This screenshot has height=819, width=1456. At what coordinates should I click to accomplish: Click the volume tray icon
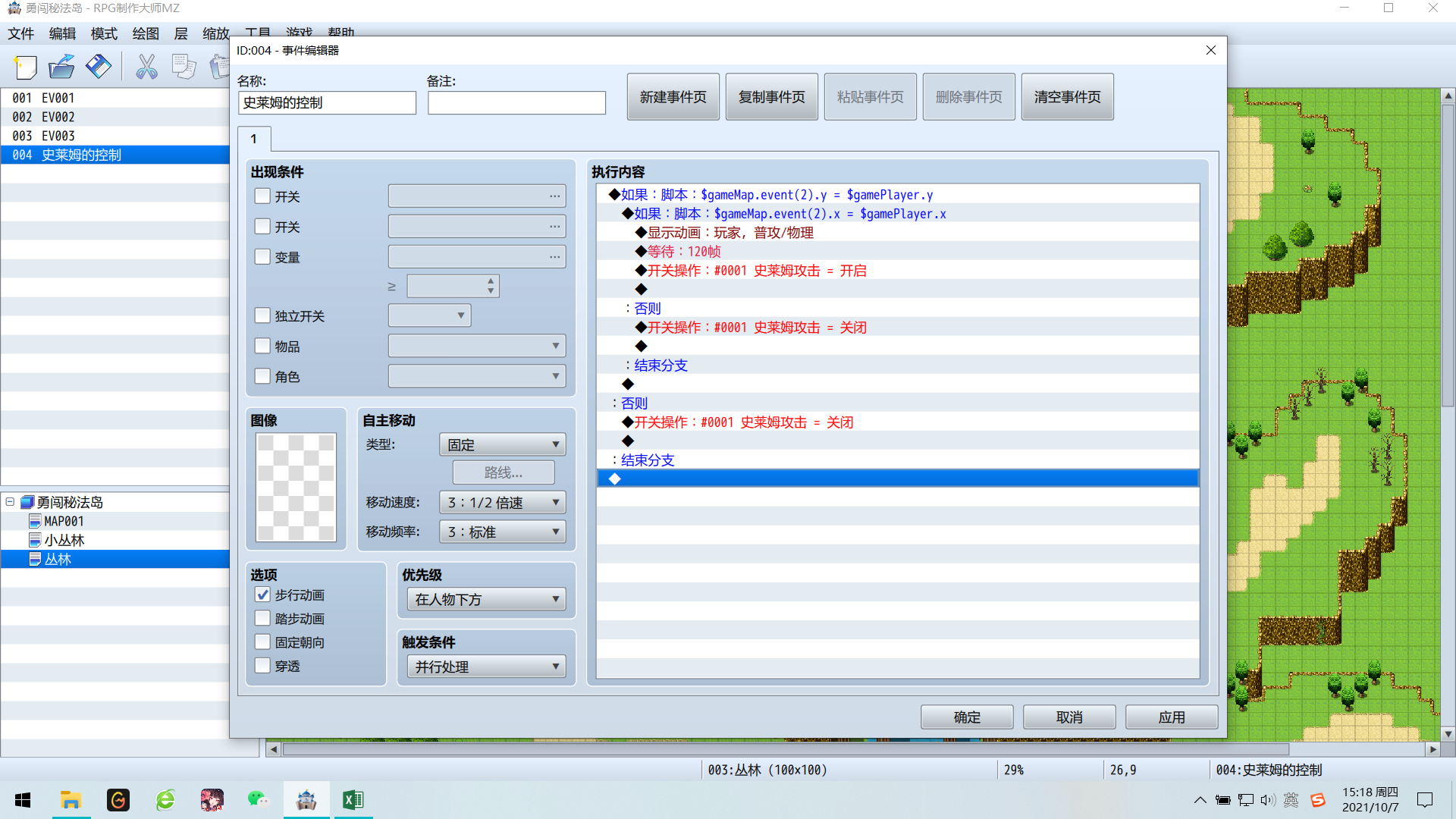pyautogui.click(x=1268, y=800)
